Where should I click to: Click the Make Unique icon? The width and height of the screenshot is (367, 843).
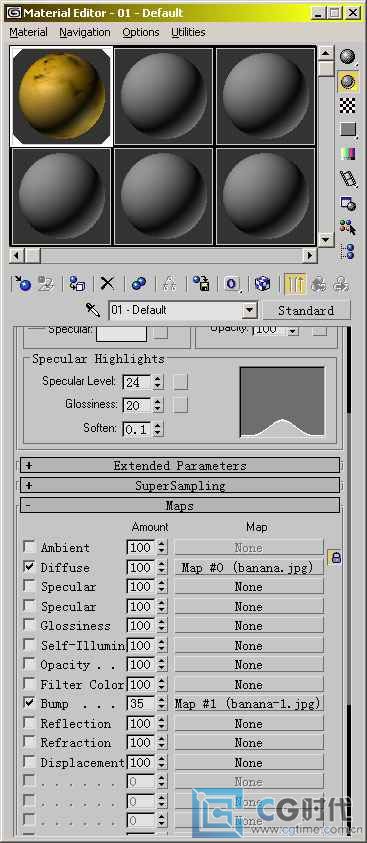[170, 283]
